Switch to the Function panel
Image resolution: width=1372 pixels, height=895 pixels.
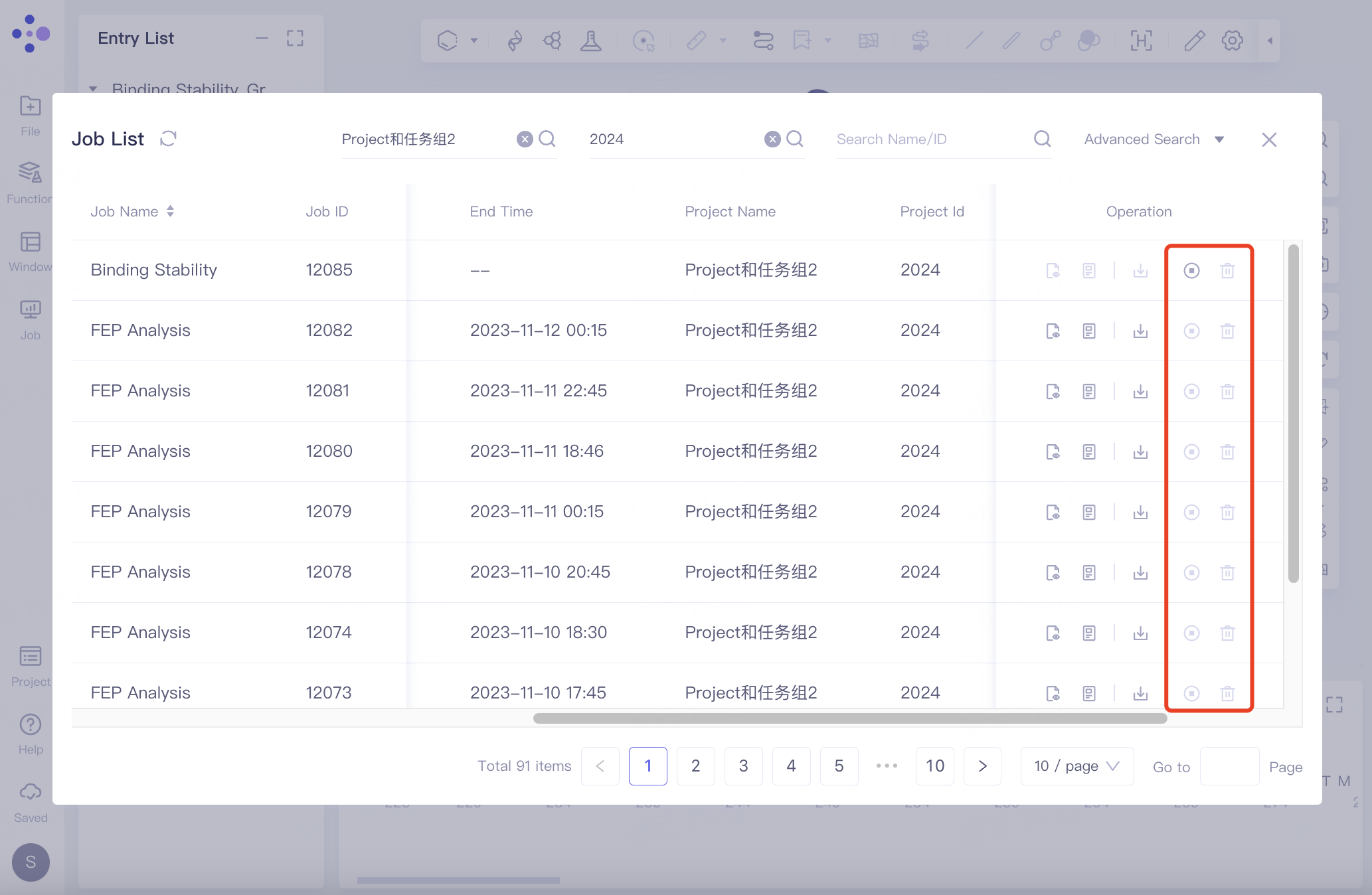(x=30, y=181)
